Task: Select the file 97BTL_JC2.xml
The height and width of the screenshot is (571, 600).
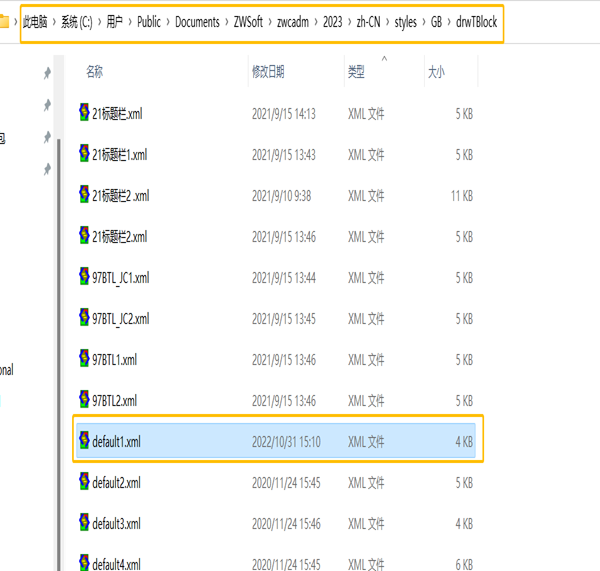Action: point(121,319)
